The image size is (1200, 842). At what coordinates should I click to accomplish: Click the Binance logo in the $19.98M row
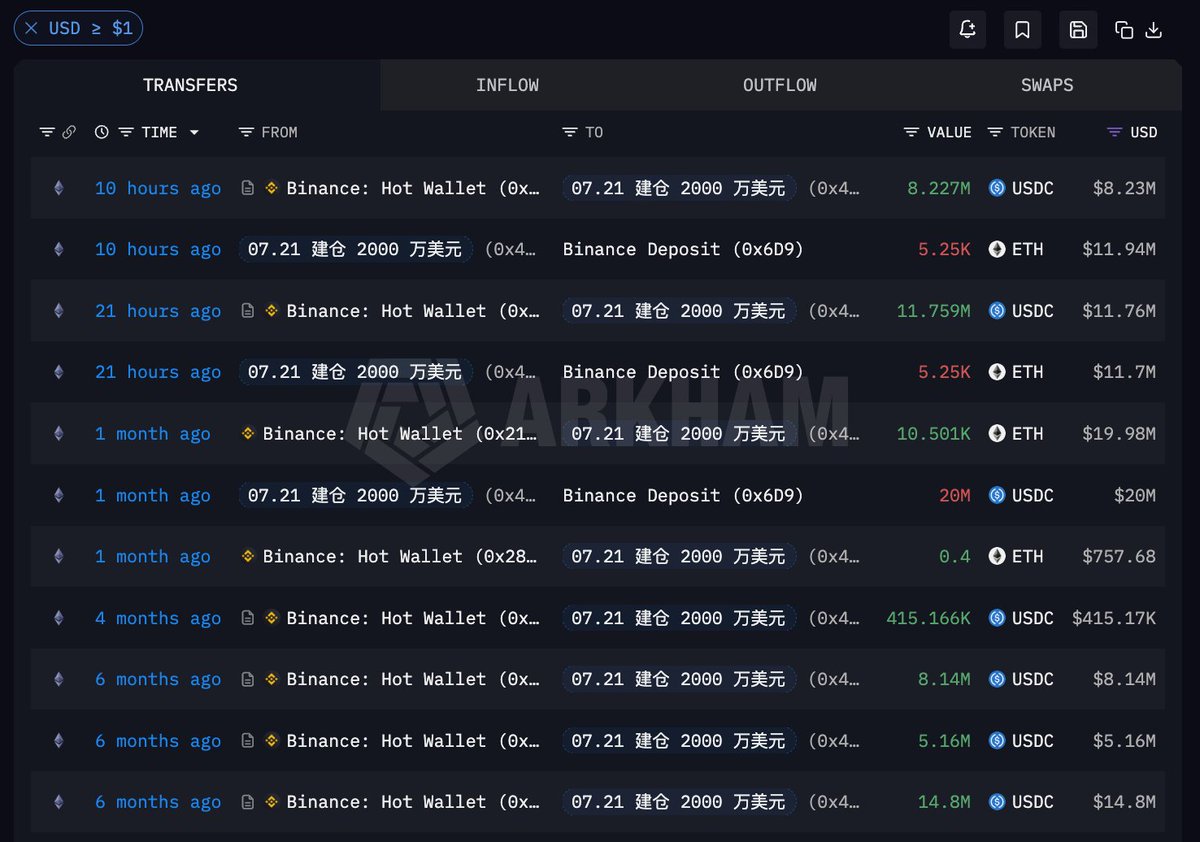(x=248, y=433)
